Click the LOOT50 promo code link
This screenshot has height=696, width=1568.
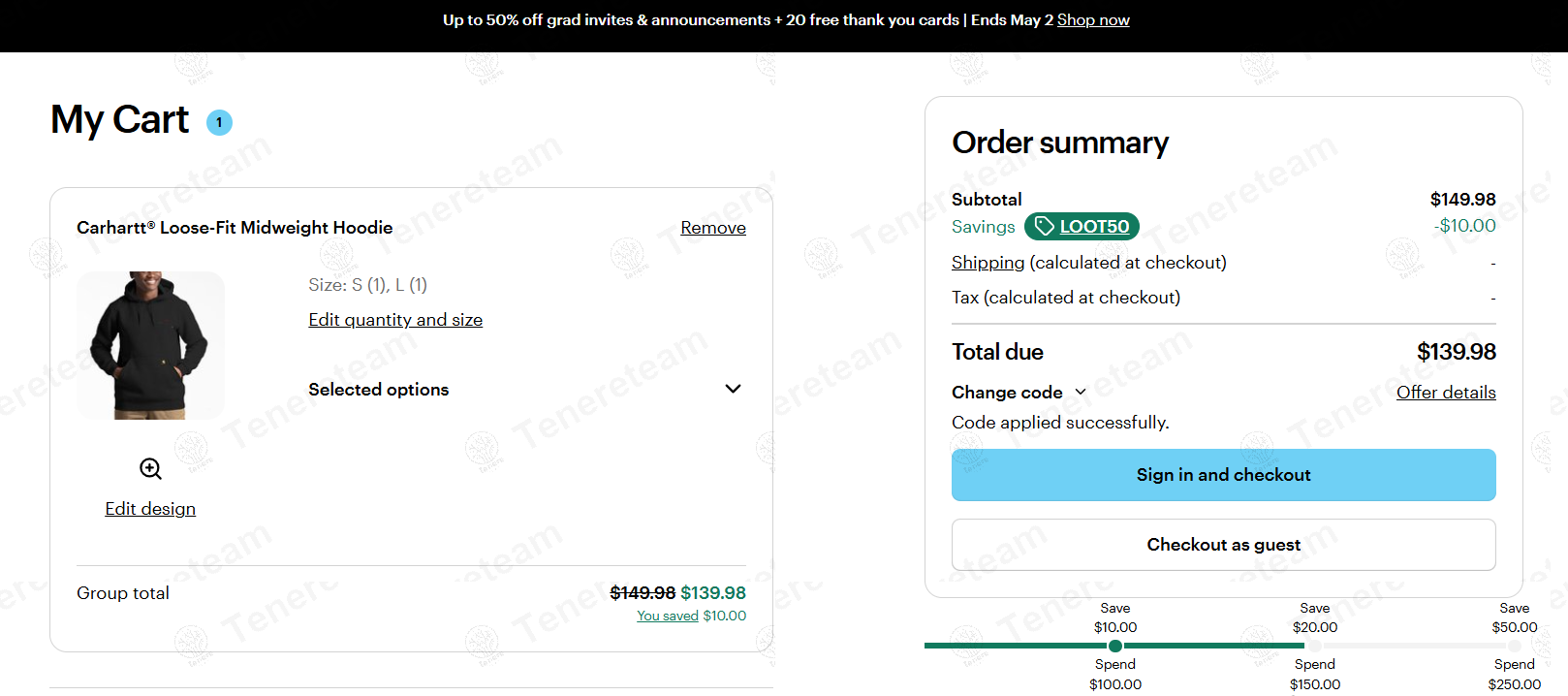tap(1094, 227)
